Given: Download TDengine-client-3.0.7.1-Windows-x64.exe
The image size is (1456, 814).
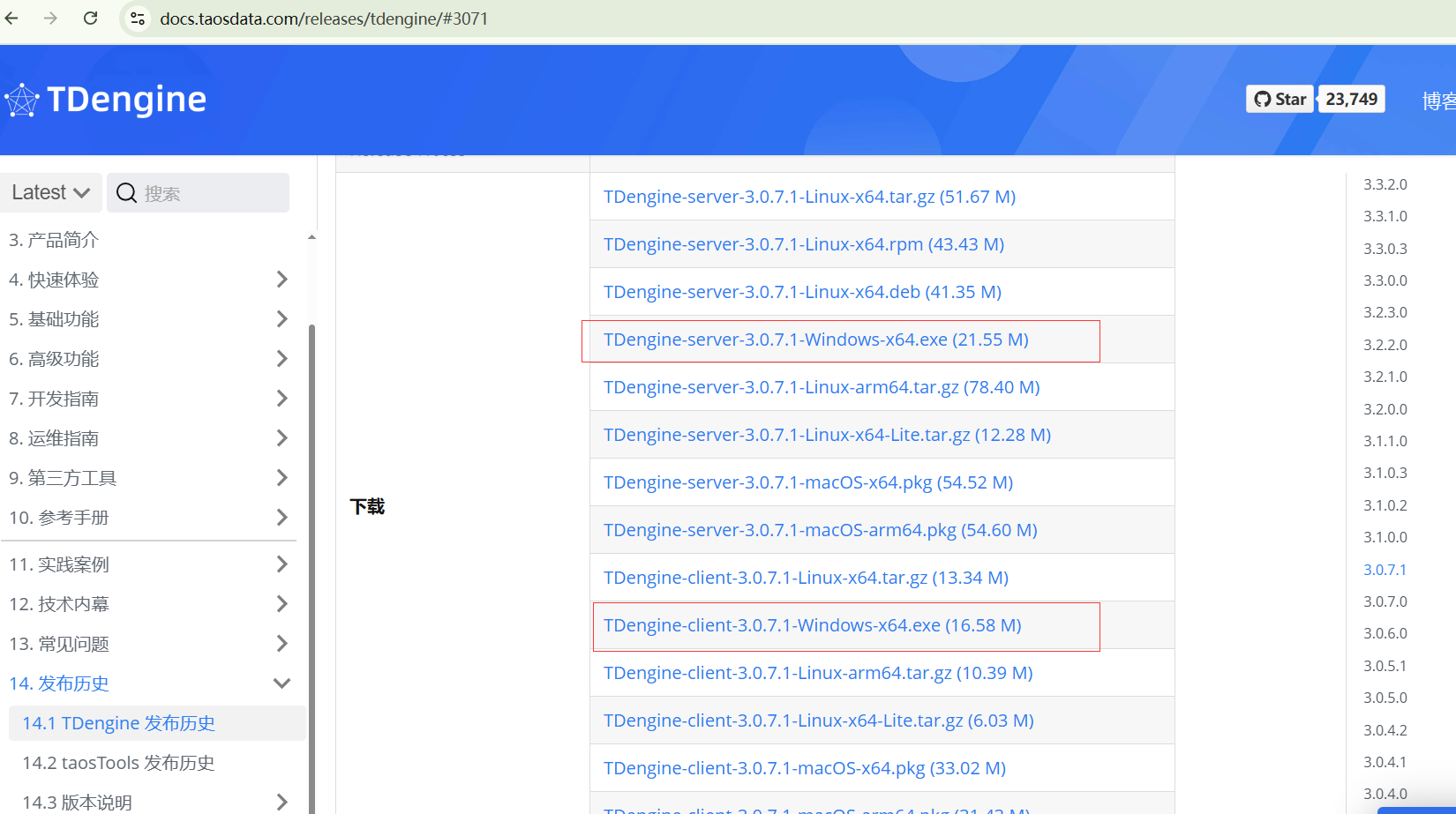Looking at the screenshot, I should tap(812, 625).
